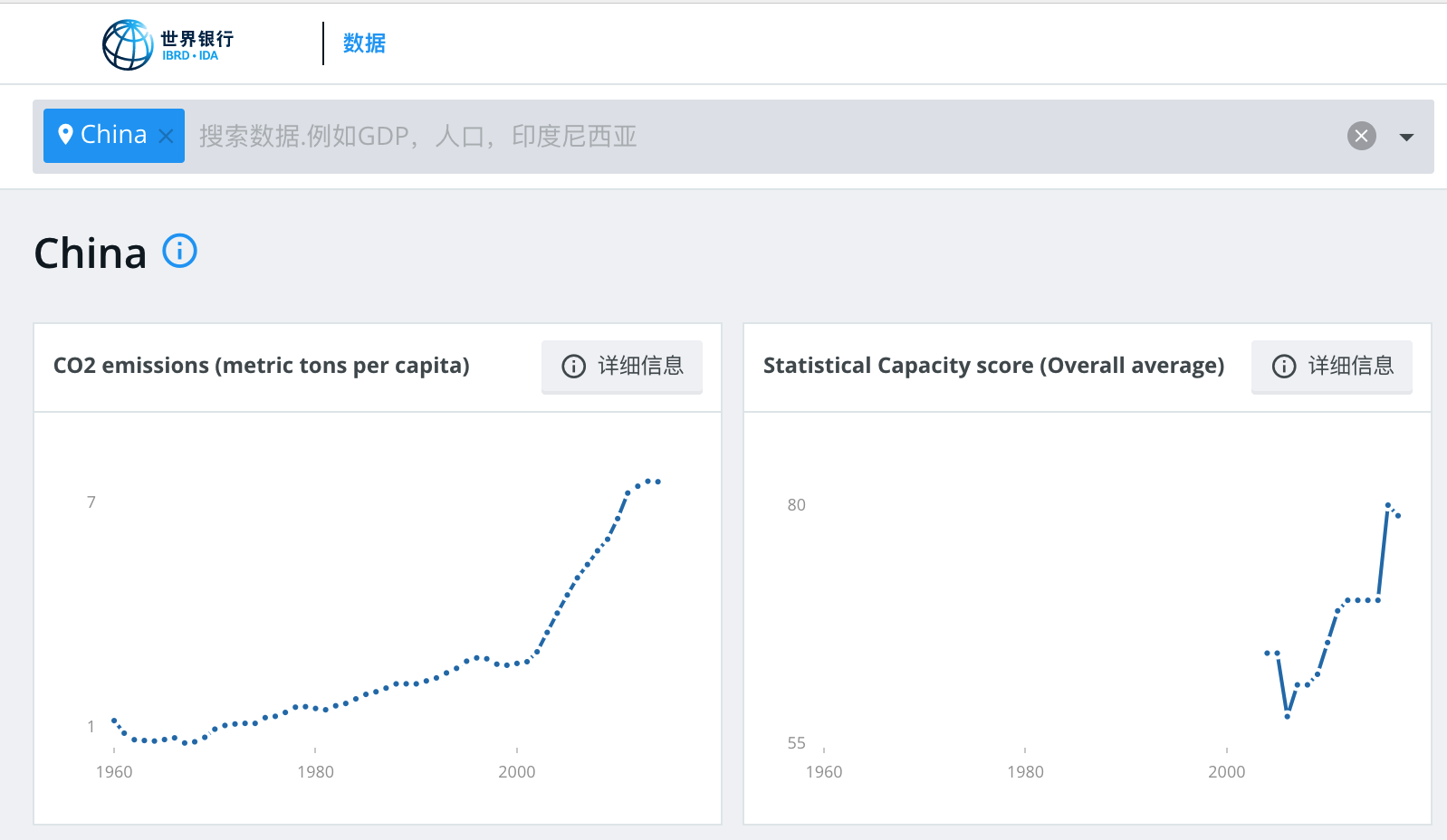Click the lowest dip point in Statistical Capacity chart
The width and height of the screenshot is (1447, 840).
pyautogui.click(x=1287, y=716)
